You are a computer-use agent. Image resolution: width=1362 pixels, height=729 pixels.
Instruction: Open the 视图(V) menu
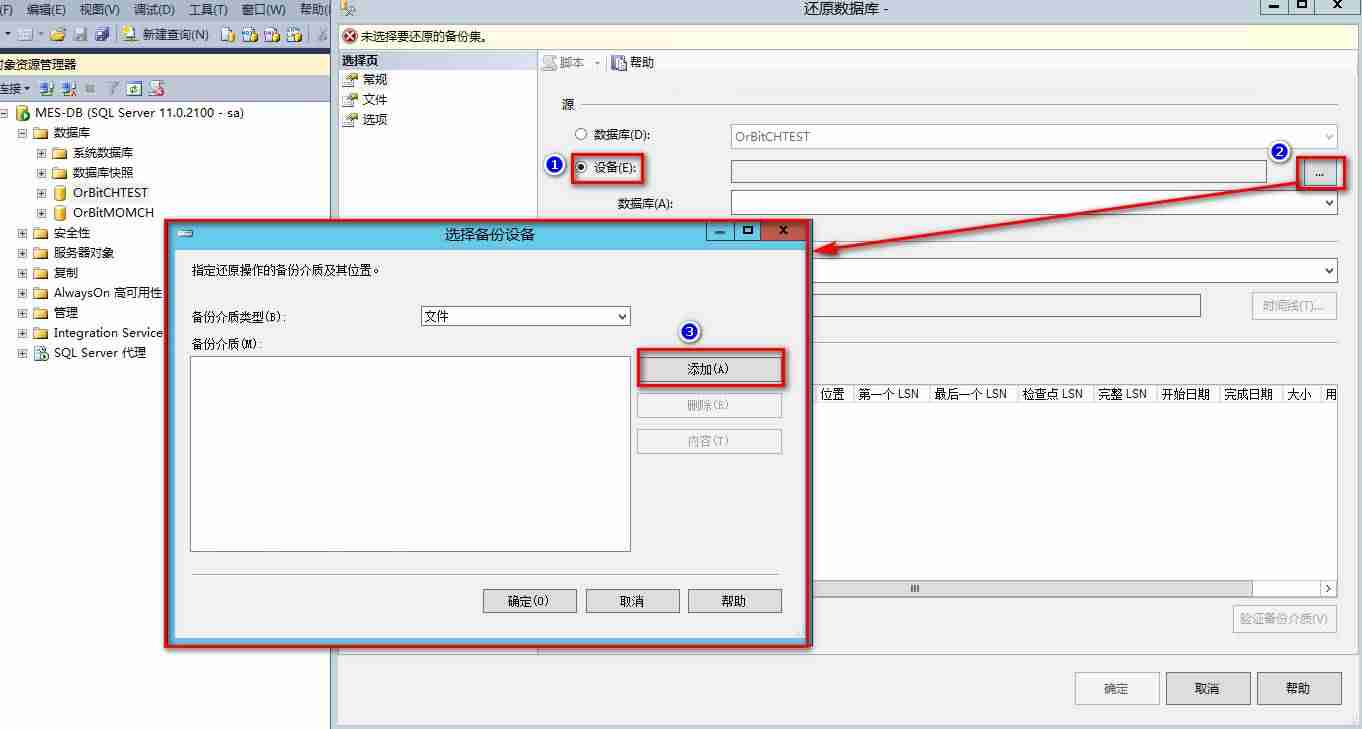point(99,9)
